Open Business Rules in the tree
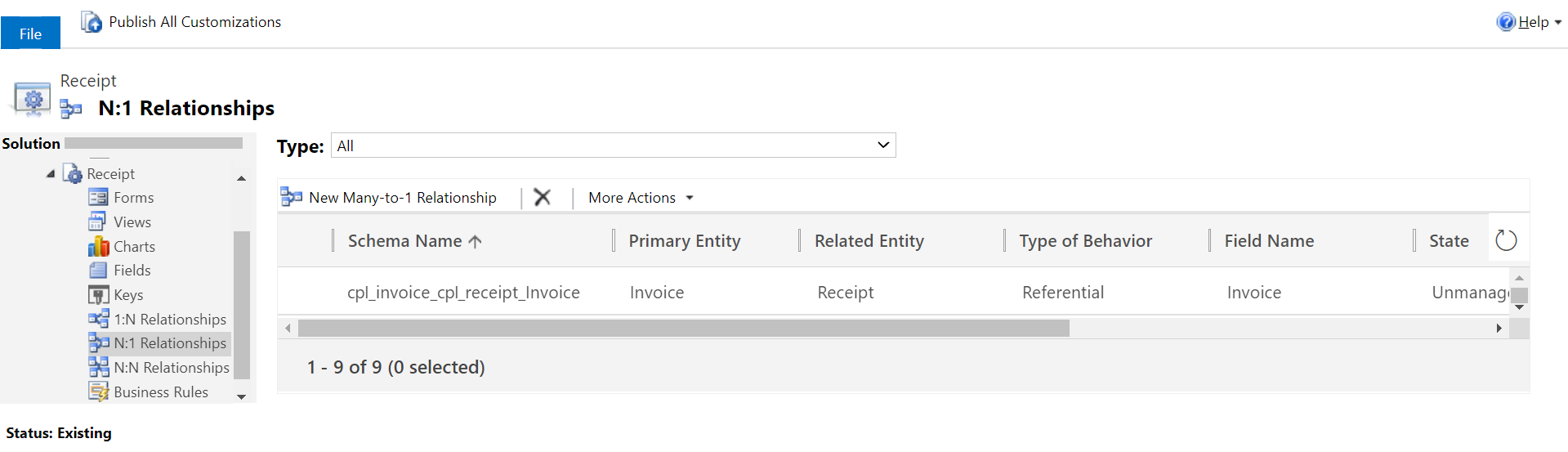Viewport: 1568px width, 452px height. 160,392
